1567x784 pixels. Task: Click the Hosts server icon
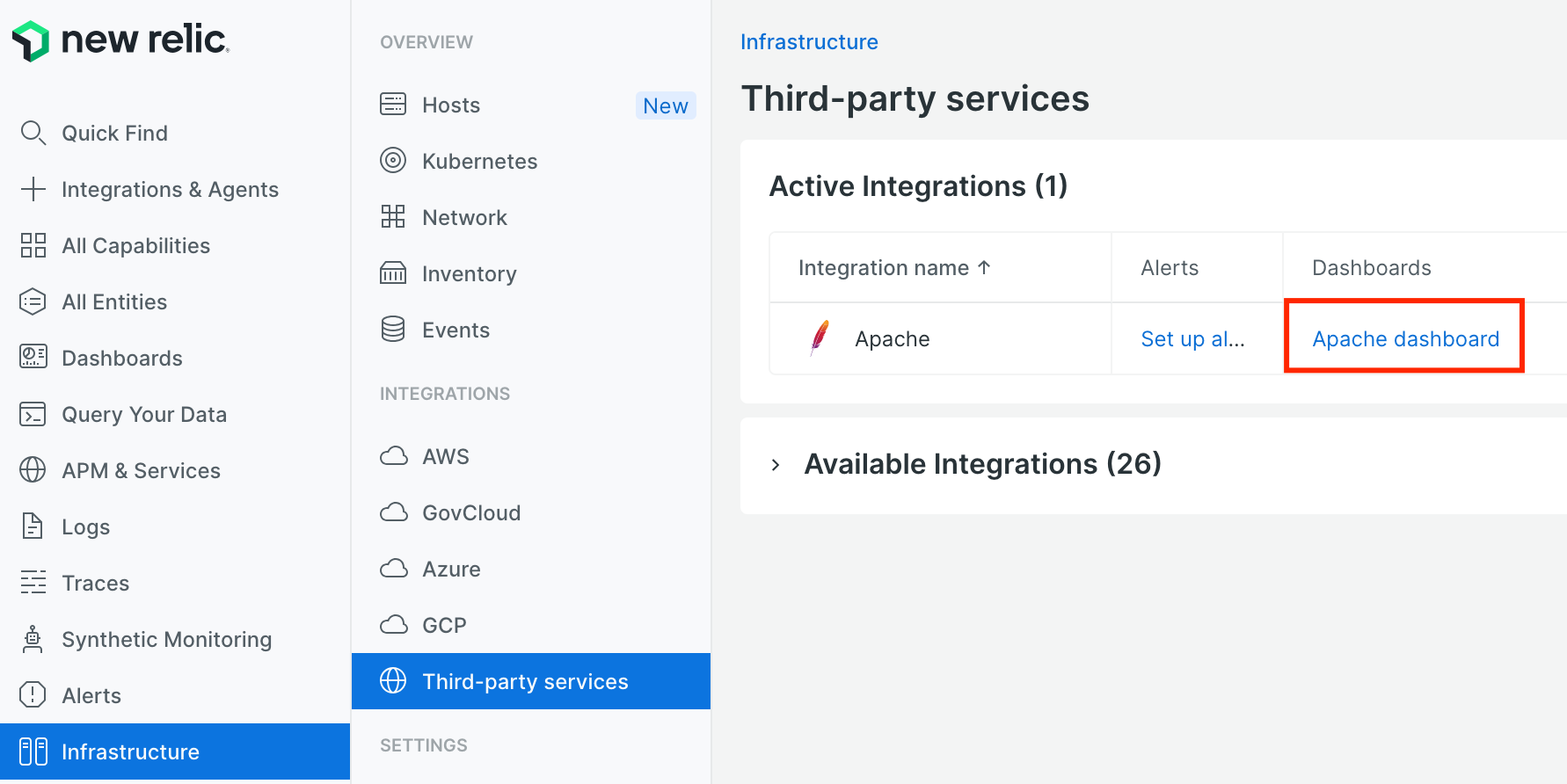[393, 105]
